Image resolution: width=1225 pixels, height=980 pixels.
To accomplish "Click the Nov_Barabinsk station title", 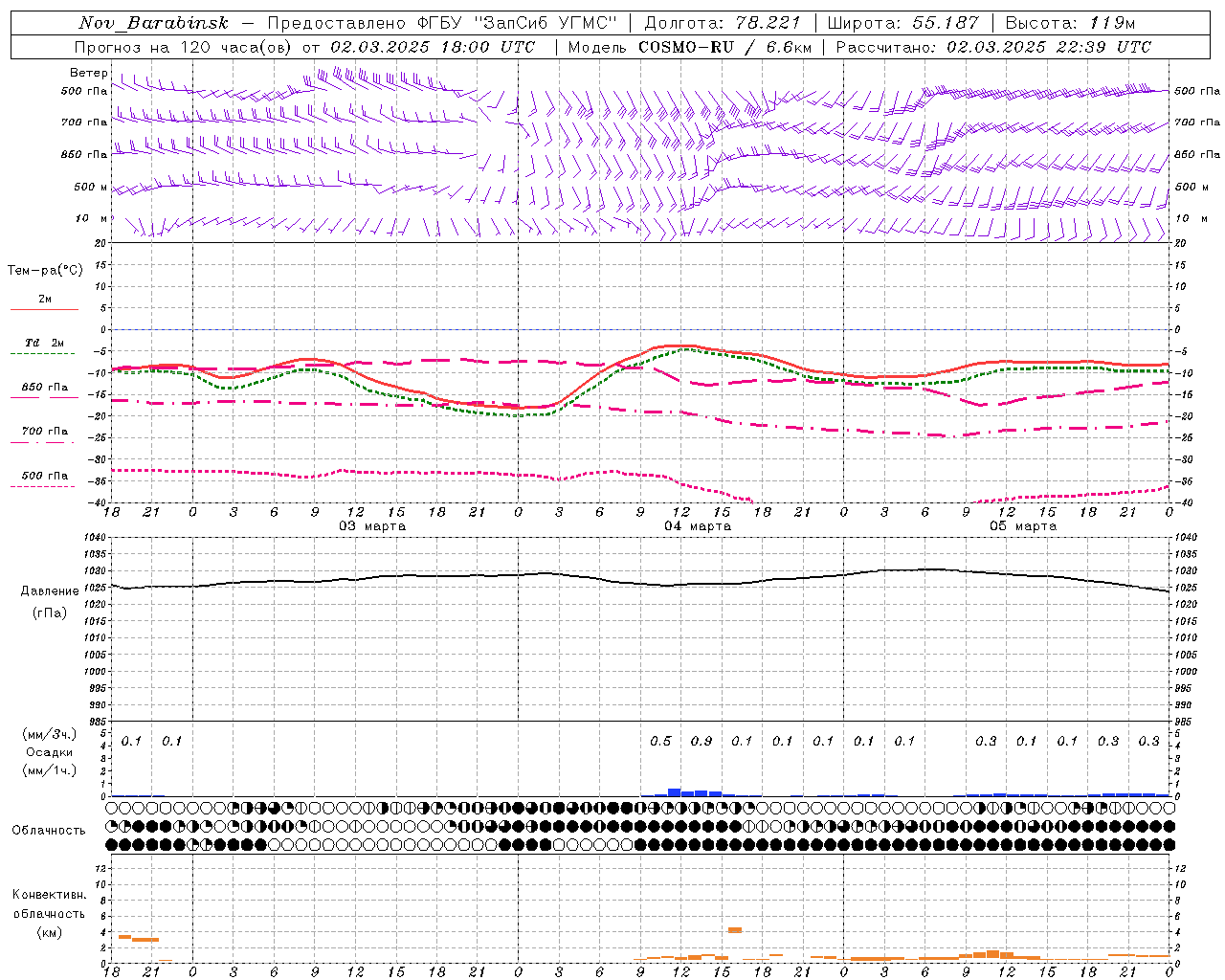I will pyautogui.click(x=153, y=23).
